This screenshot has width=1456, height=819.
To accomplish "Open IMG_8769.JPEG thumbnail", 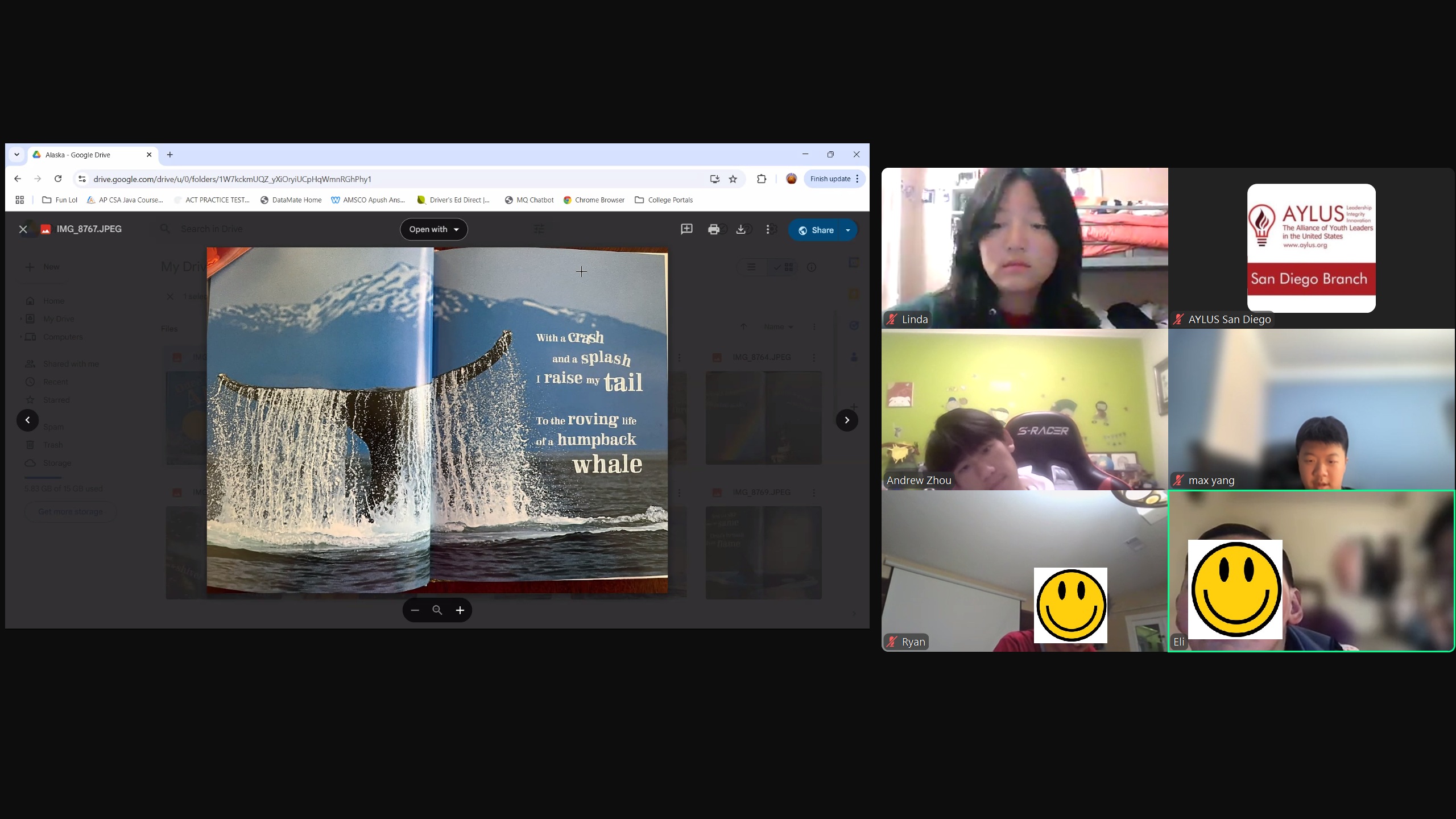I will coord(763,552).
